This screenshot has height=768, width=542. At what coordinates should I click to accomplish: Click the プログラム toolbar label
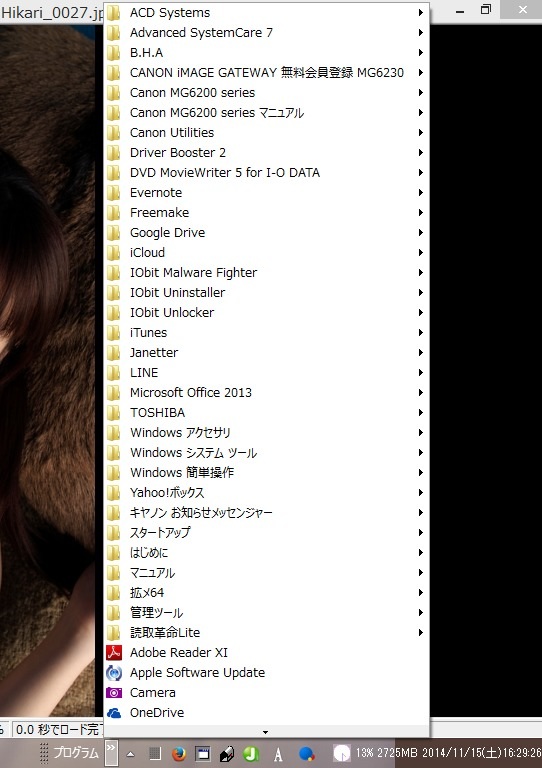coord(76,753)
